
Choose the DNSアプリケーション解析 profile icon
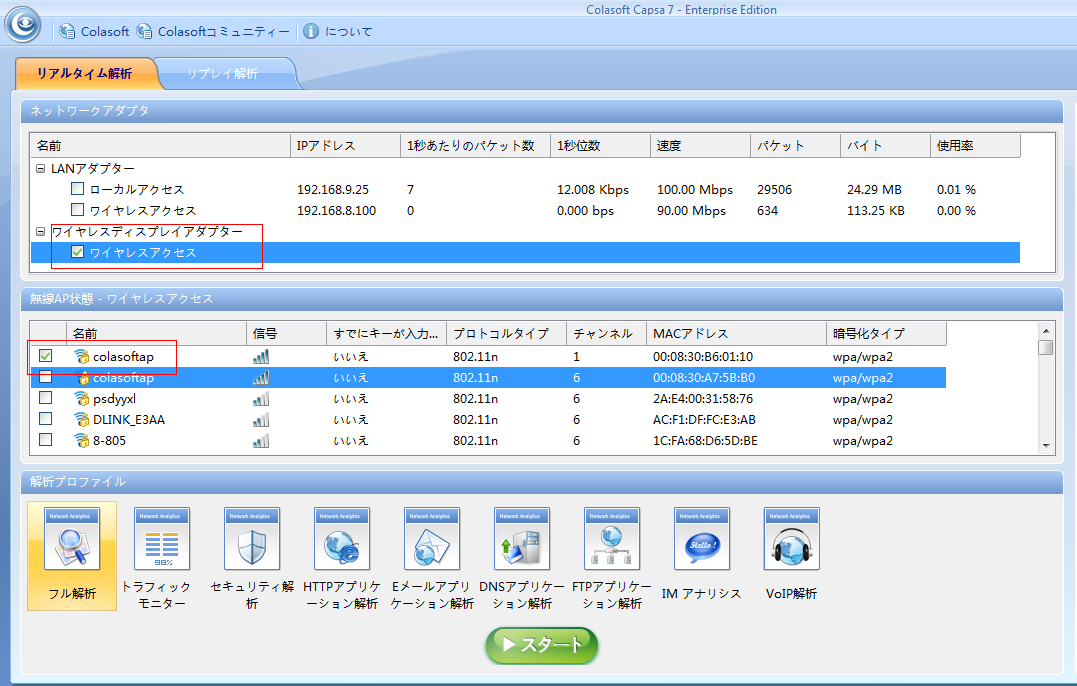point(521,539)
